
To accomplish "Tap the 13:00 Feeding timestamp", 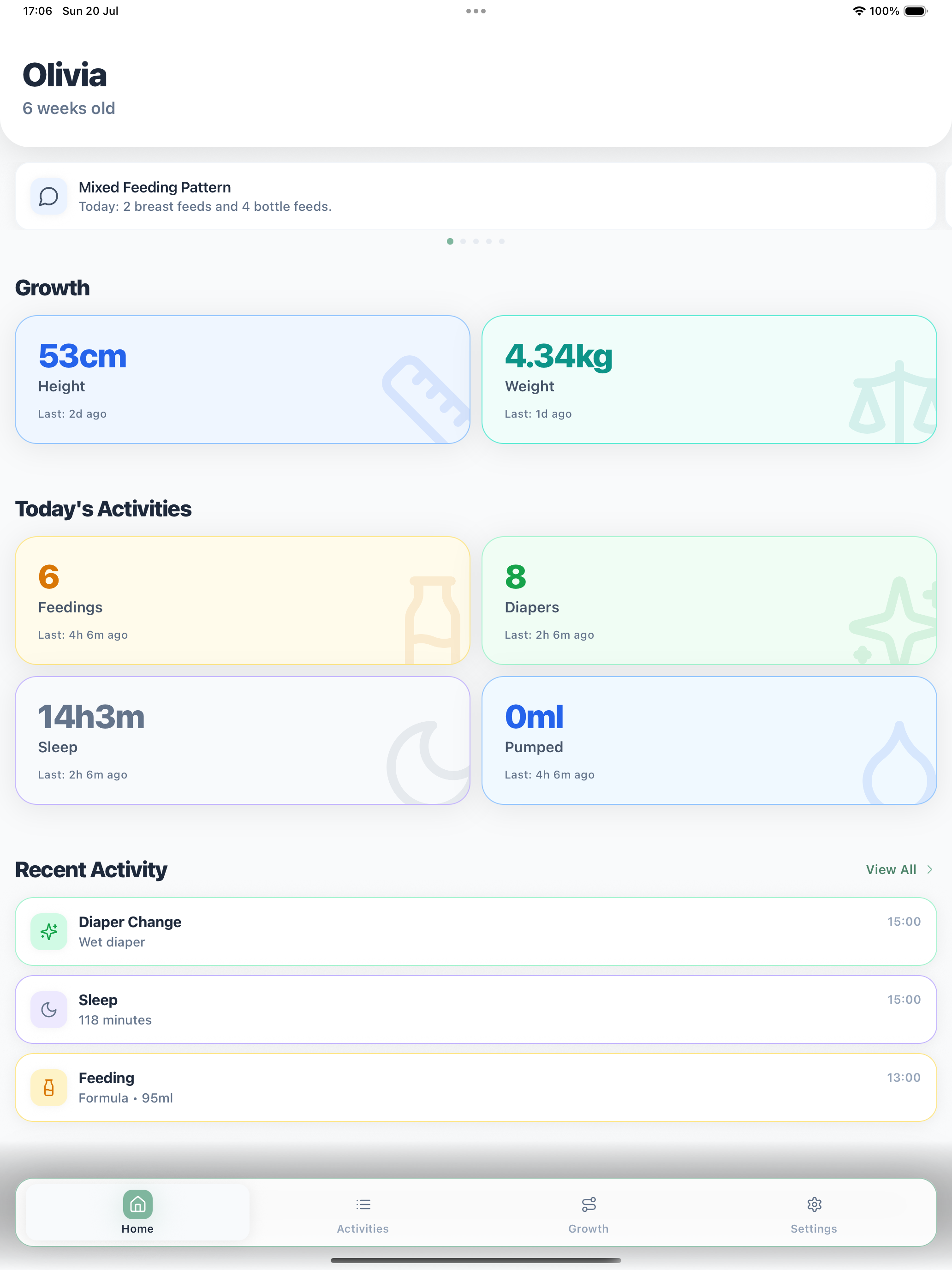I will (904, 1078).
